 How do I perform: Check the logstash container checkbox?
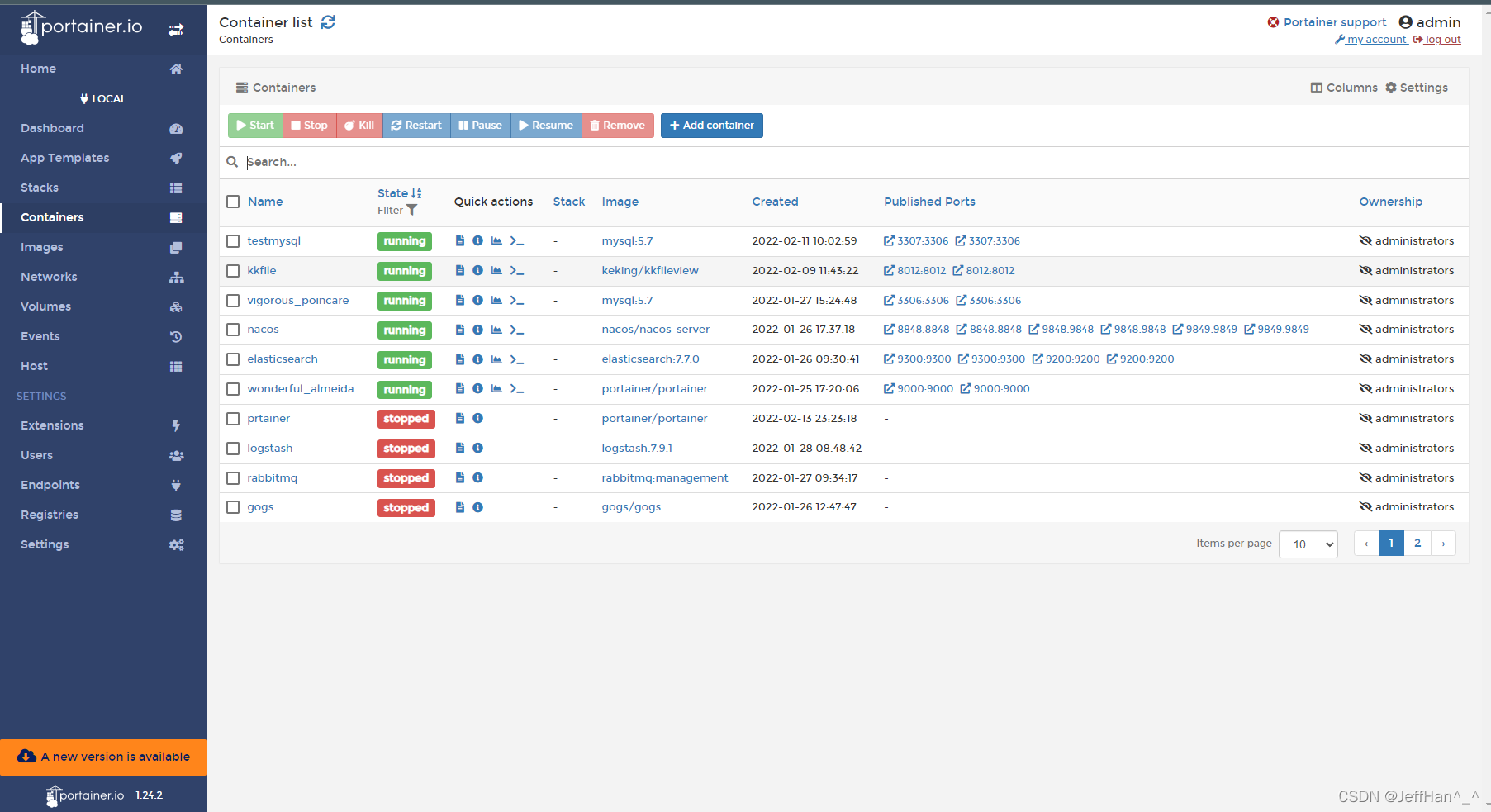233,449
